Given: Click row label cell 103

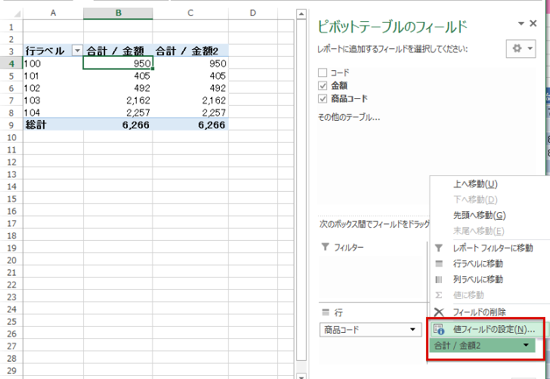Looking at the screenshot, I should 53,100.
